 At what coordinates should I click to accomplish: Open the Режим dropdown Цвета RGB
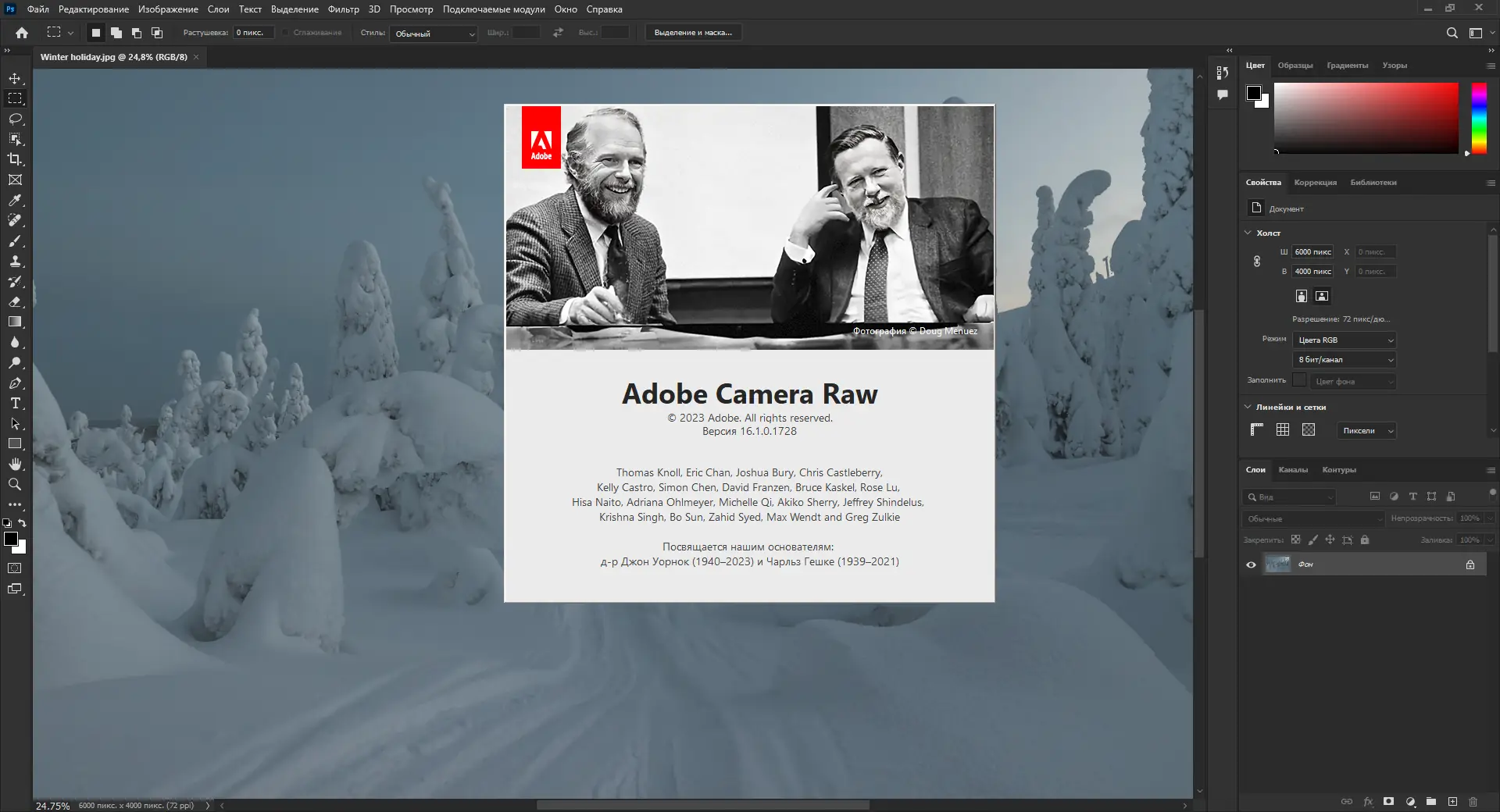tap(1345, 340)
